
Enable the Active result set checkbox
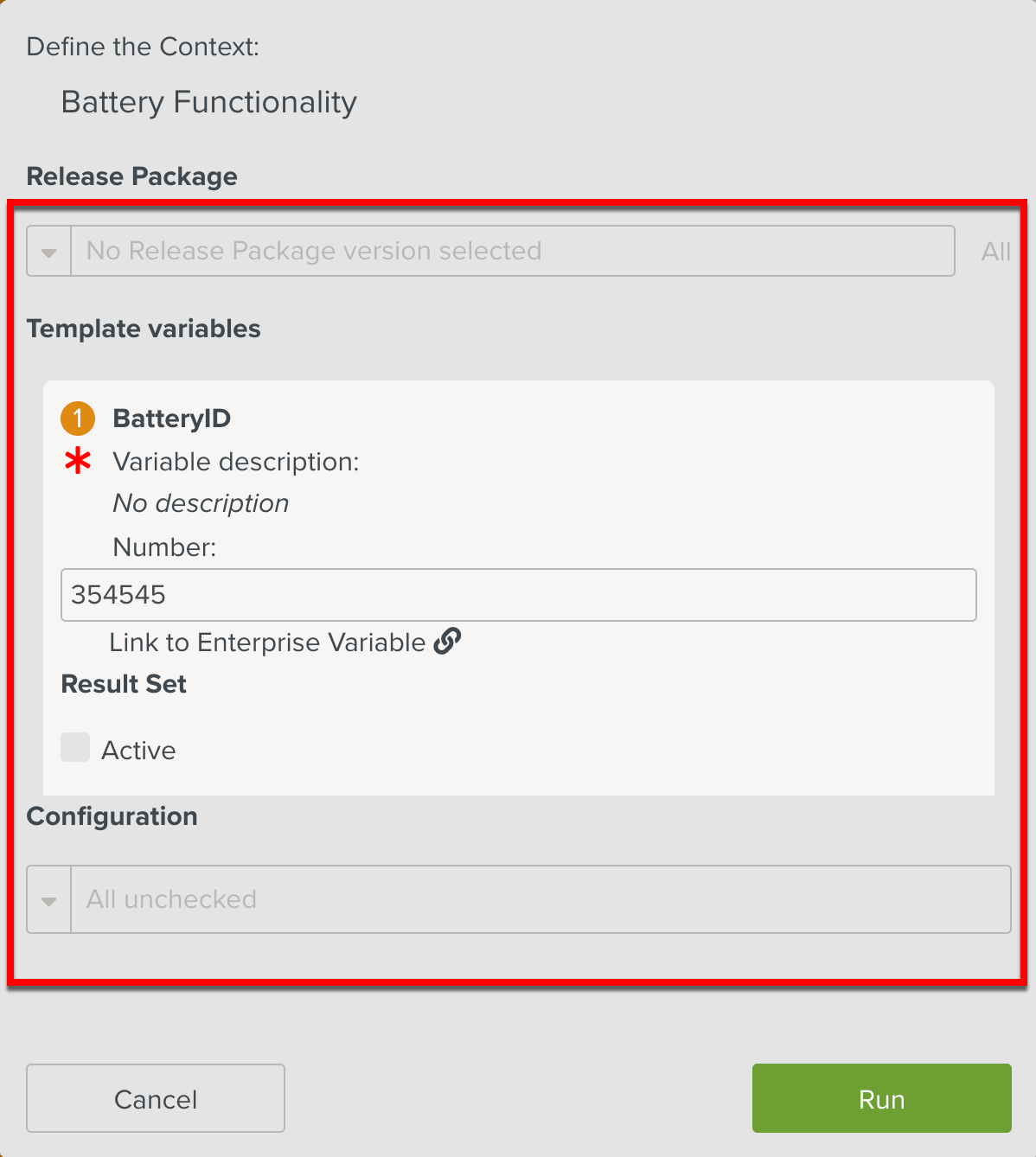point(75,747)
